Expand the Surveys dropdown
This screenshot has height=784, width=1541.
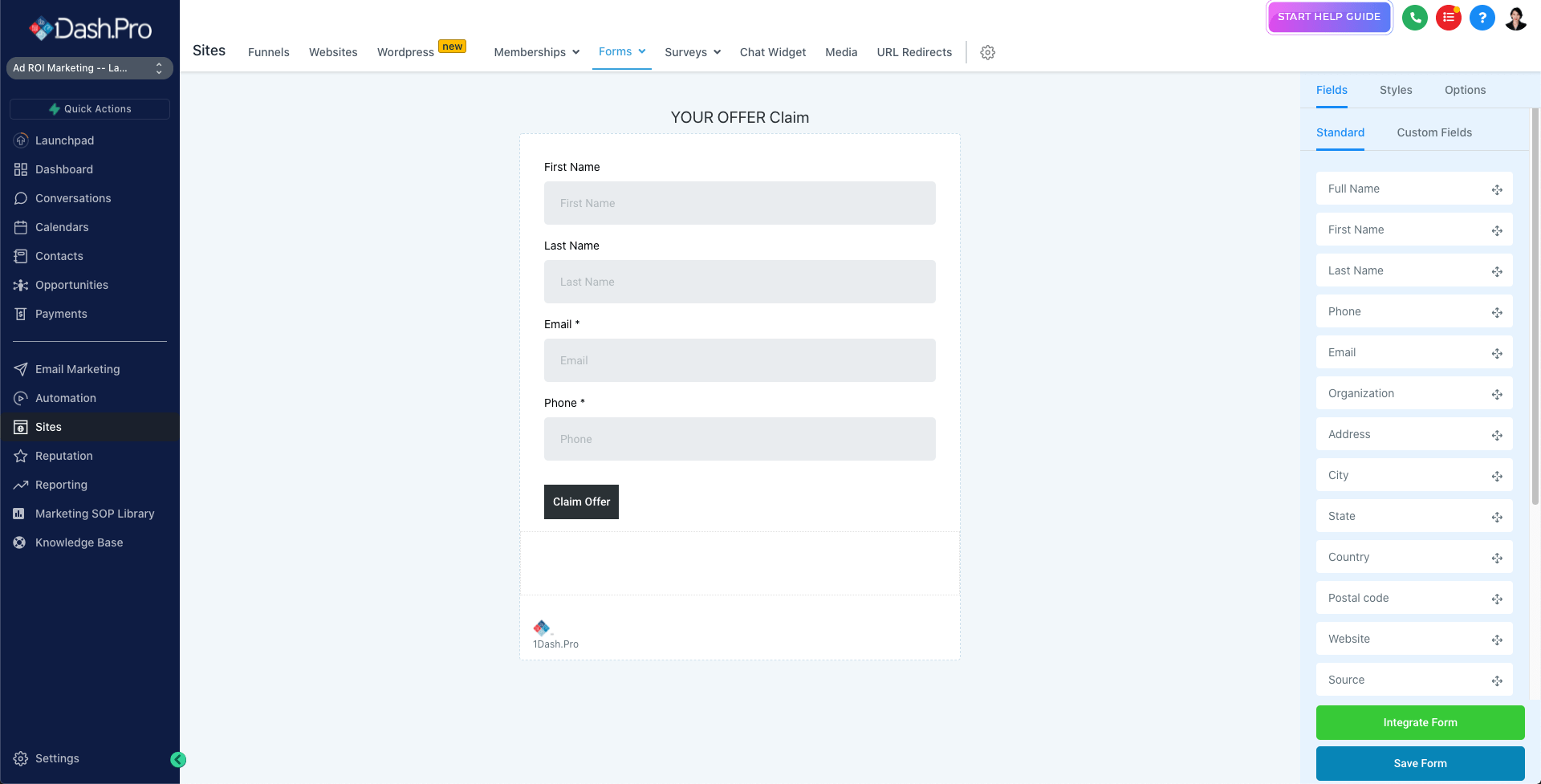[x=691, y=51]
